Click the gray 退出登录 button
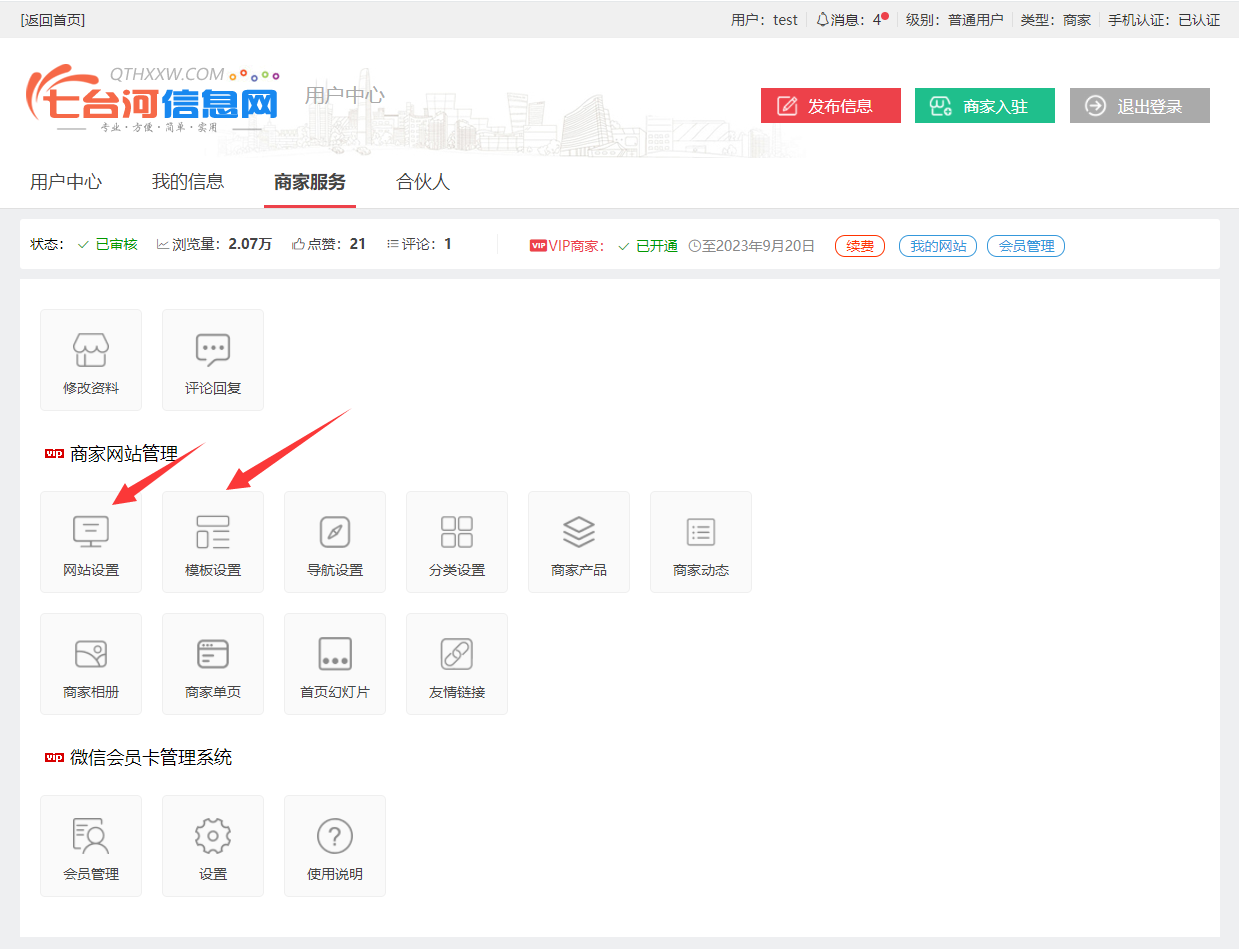The image size is (1239, 949). click(1139, 106)
